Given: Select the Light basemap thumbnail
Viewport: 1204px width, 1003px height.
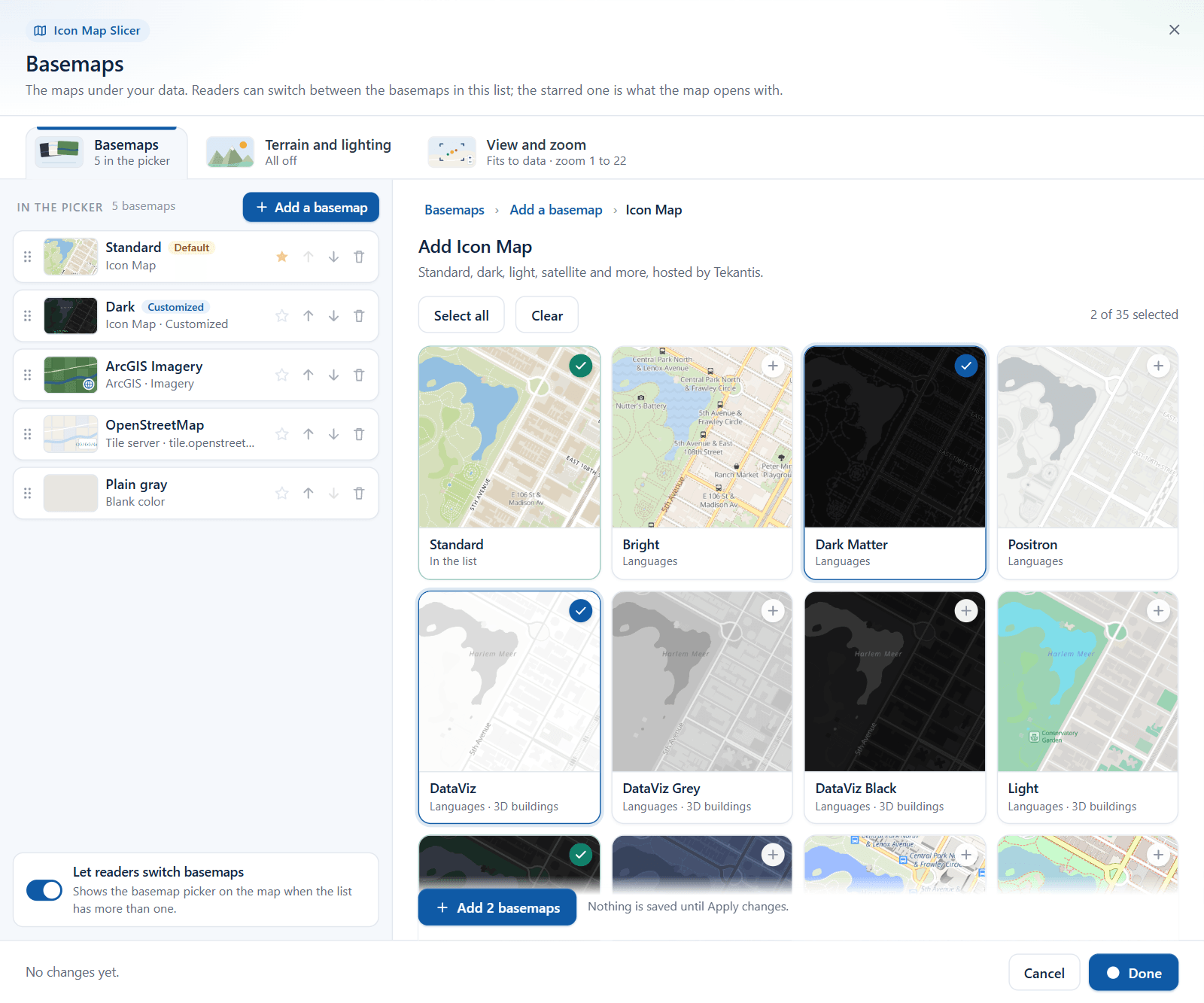Looking at the screenshot, I should (1087, 682).
